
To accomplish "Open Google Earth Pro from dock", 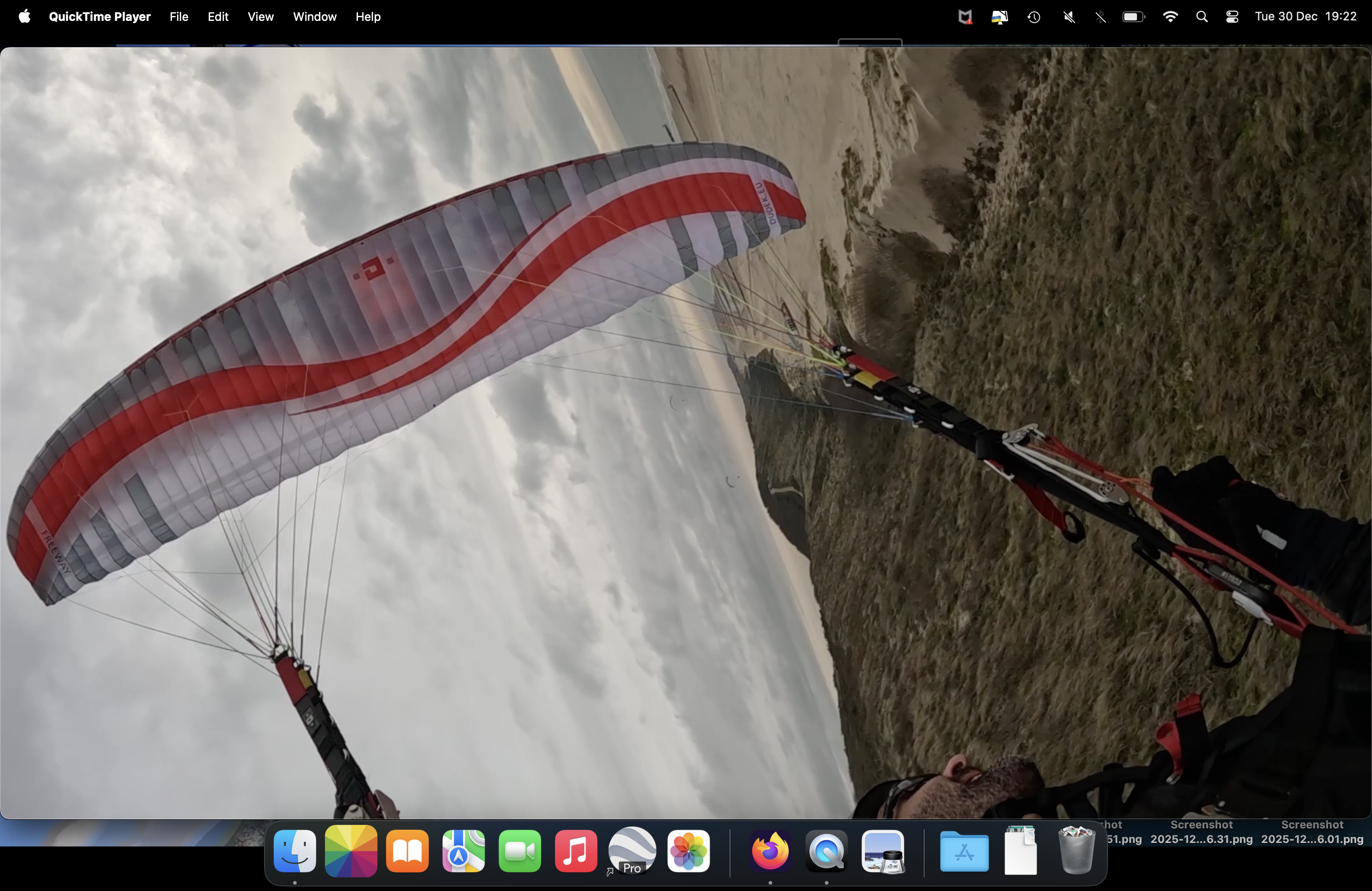I will tap(632, 851).
